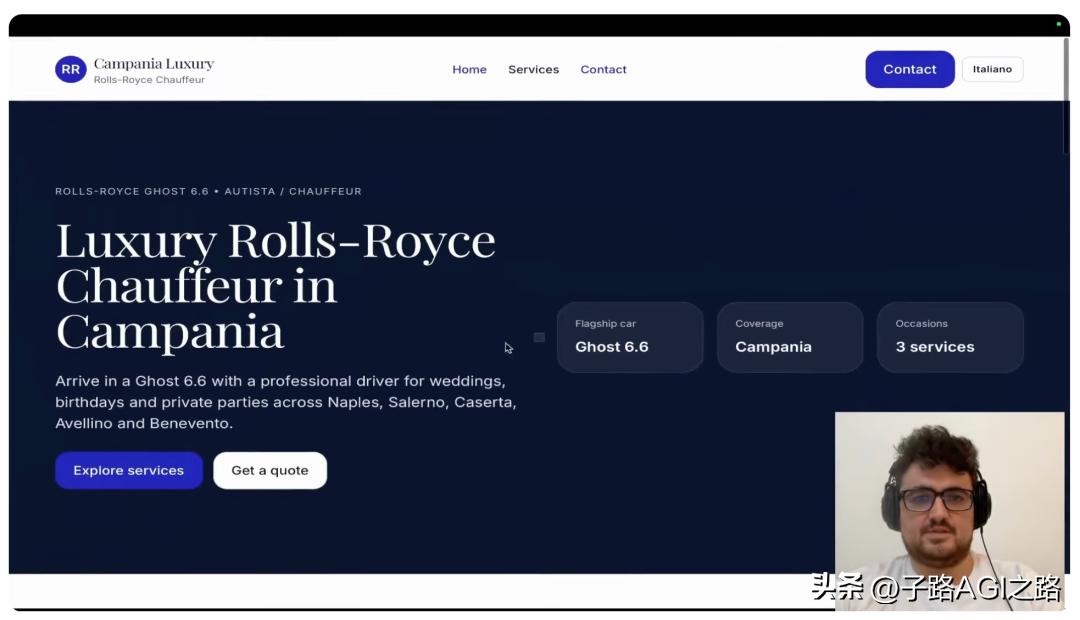This screenshot has width=1080, height=620.
Task: Click the Campania Luxury brand name
Action: [153, 64]
